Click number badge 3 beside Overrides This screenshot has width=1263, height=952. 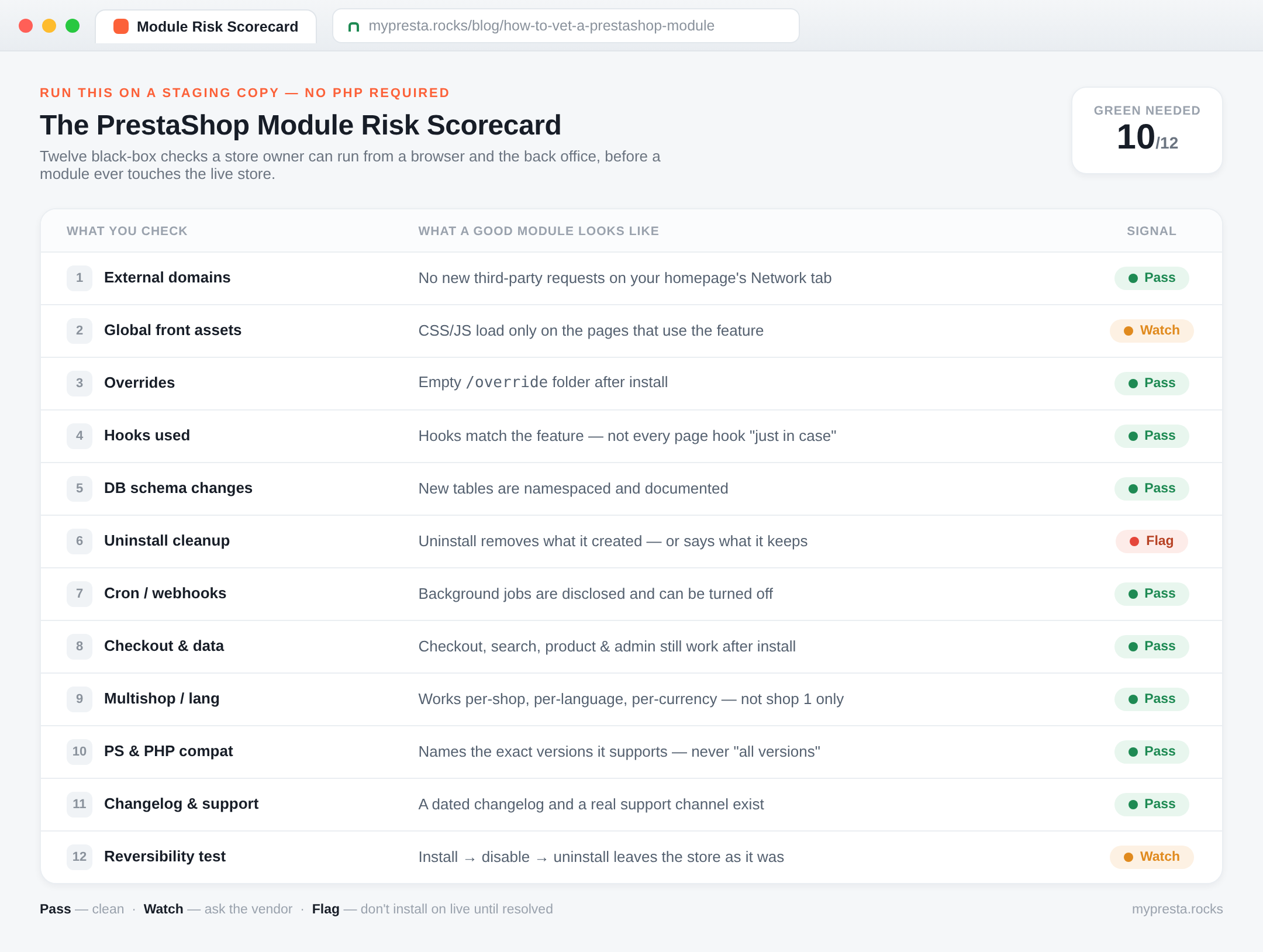click(x=80, y=383)
